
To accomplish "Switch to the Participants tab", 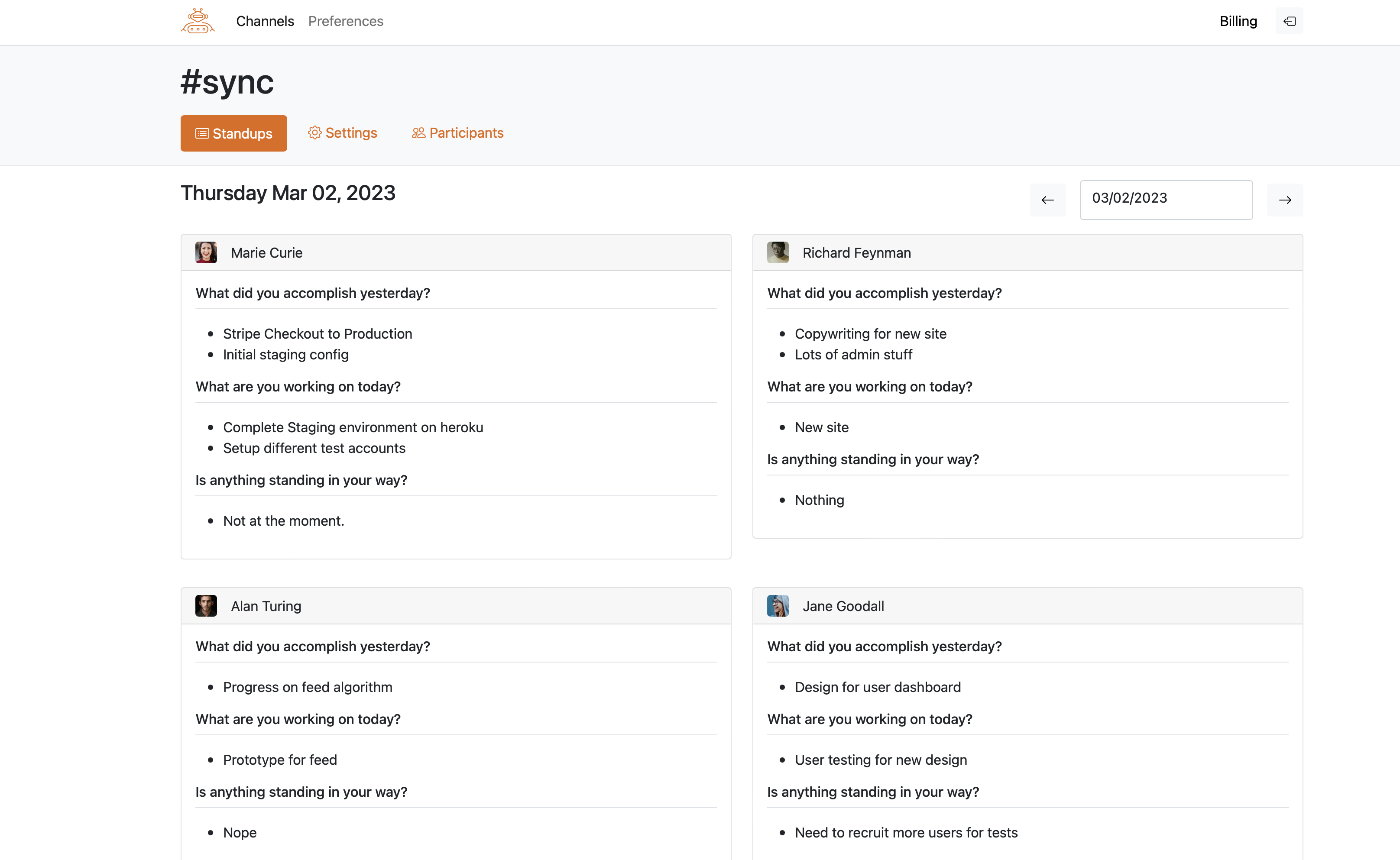I will (x=458, y=133).
